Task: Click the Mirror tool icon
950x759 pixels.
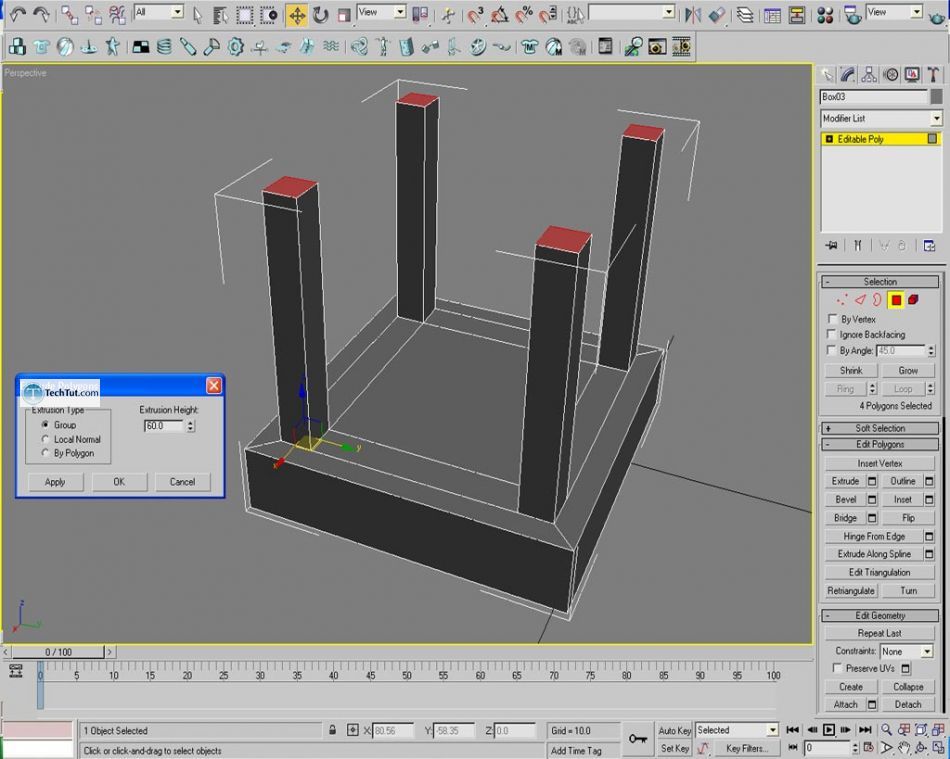Action: pos(693,15)
